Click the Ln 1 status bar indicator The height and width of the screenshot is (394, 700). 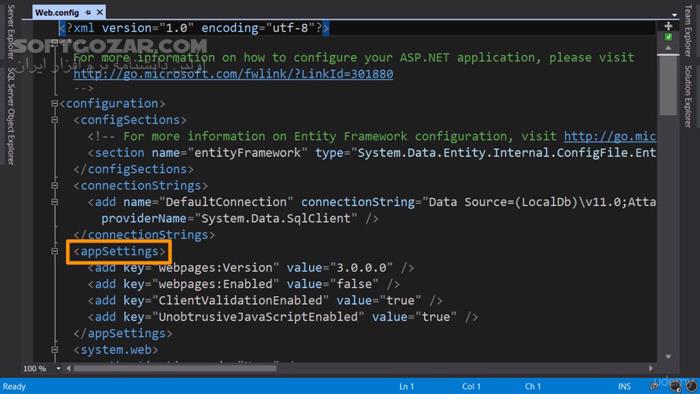[x=407, y=386]
